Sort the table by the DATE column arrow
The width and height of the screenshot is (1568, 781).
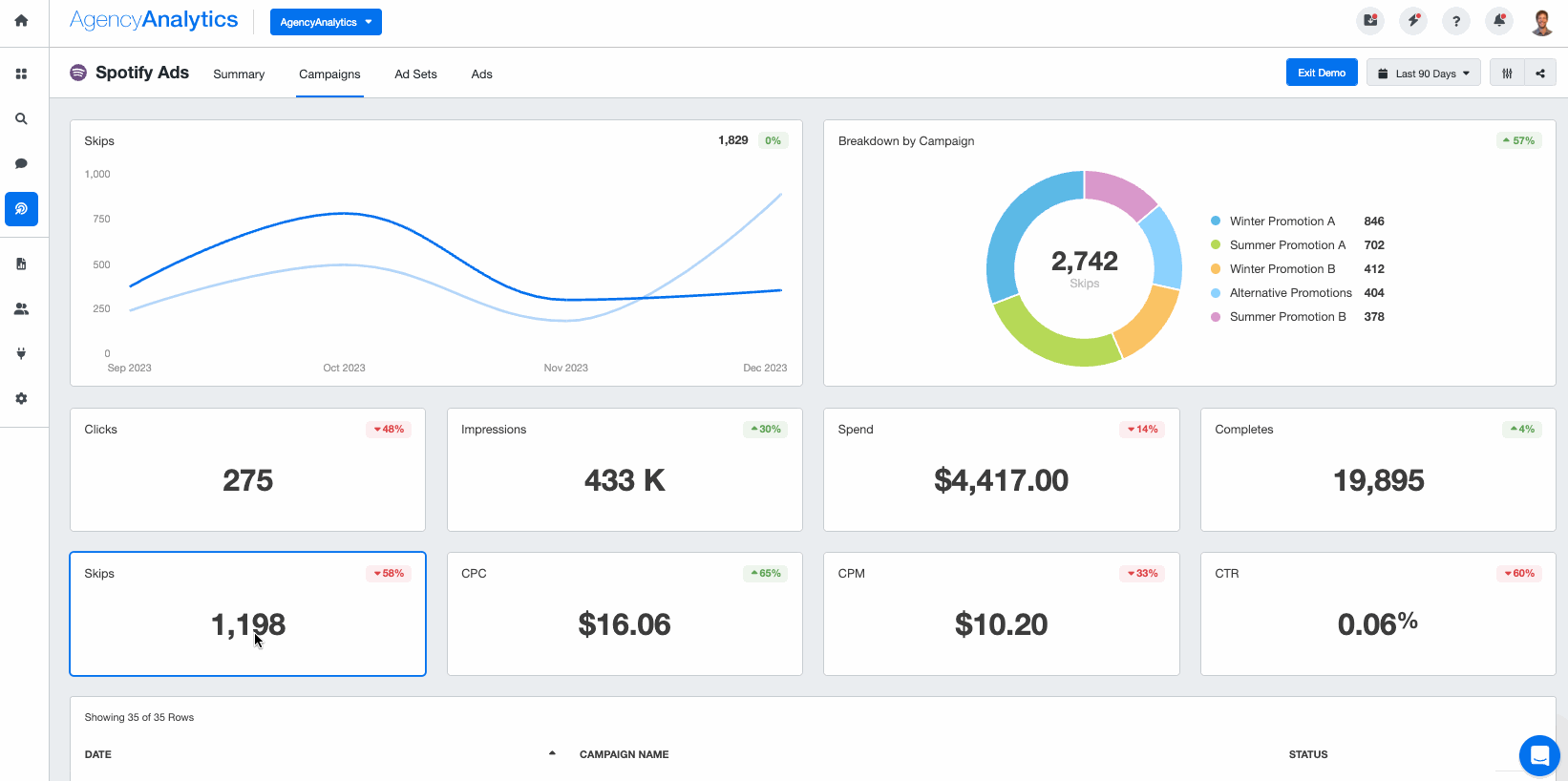pos(552,753)
